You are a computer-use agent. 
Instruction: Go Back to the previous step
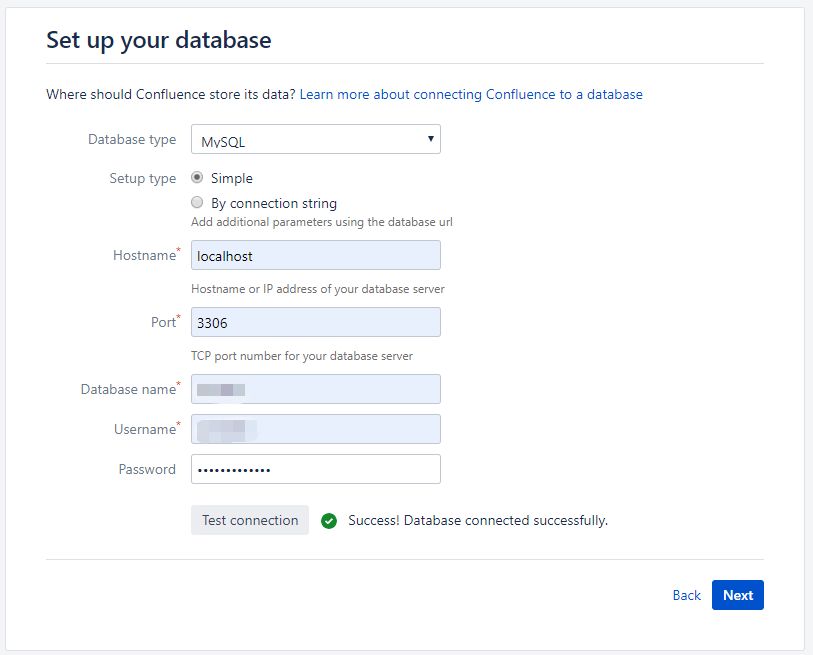point(686,595)
